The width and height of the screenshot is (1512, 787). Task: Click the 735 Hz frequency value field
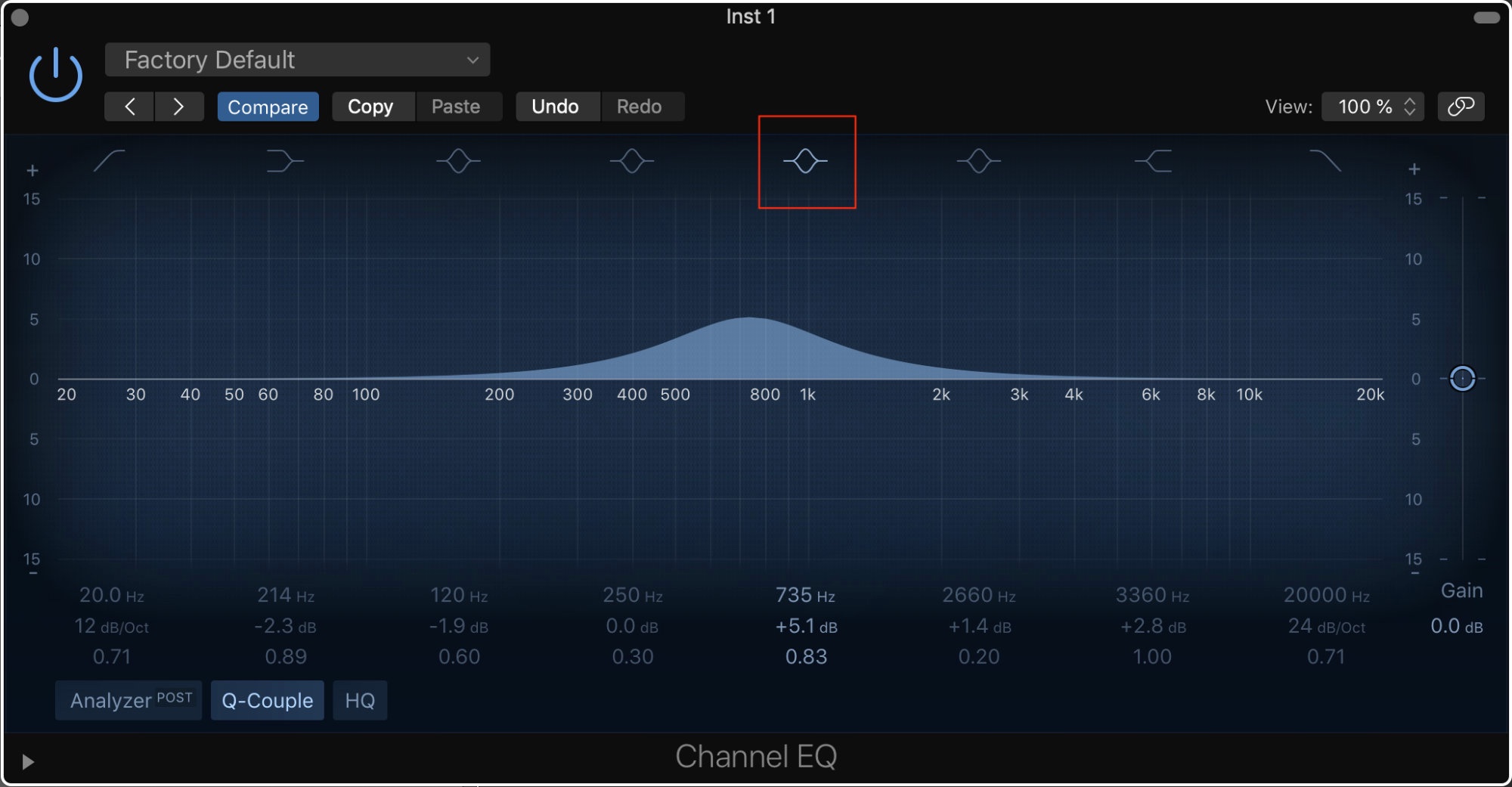click(805, 596)
